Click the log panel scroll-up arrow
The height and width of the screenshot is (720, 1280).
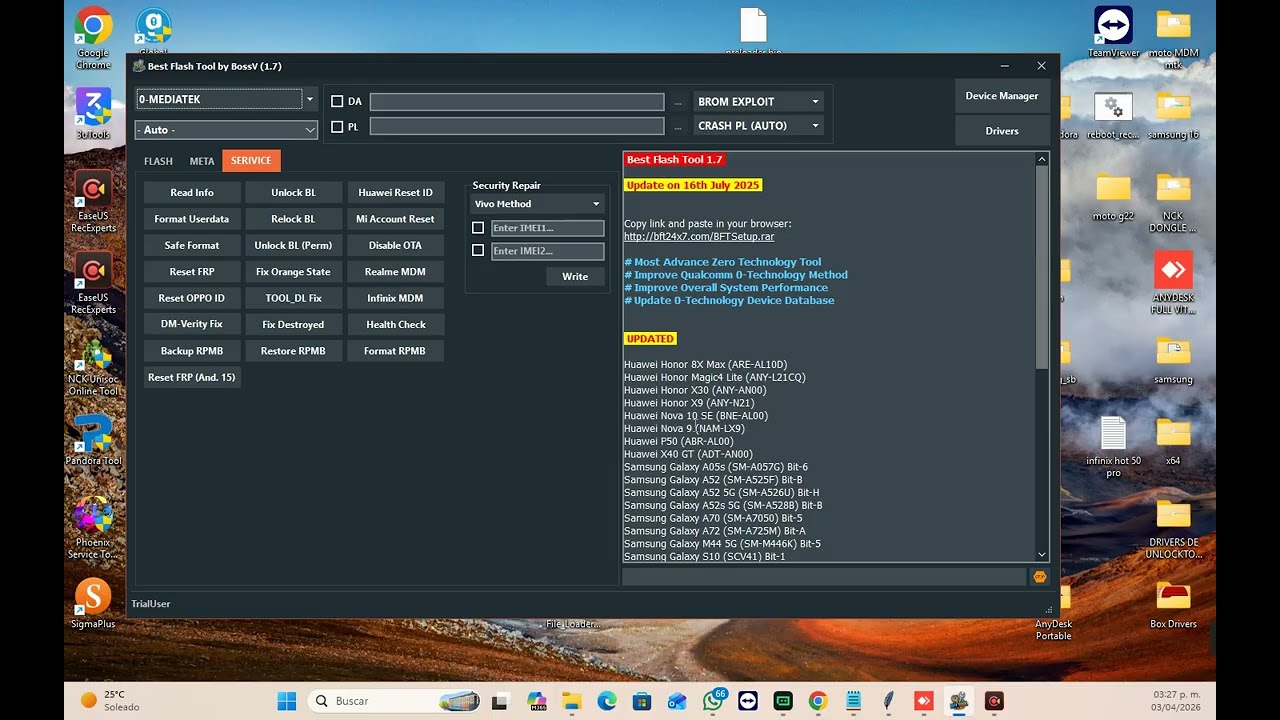(1042, 159)
